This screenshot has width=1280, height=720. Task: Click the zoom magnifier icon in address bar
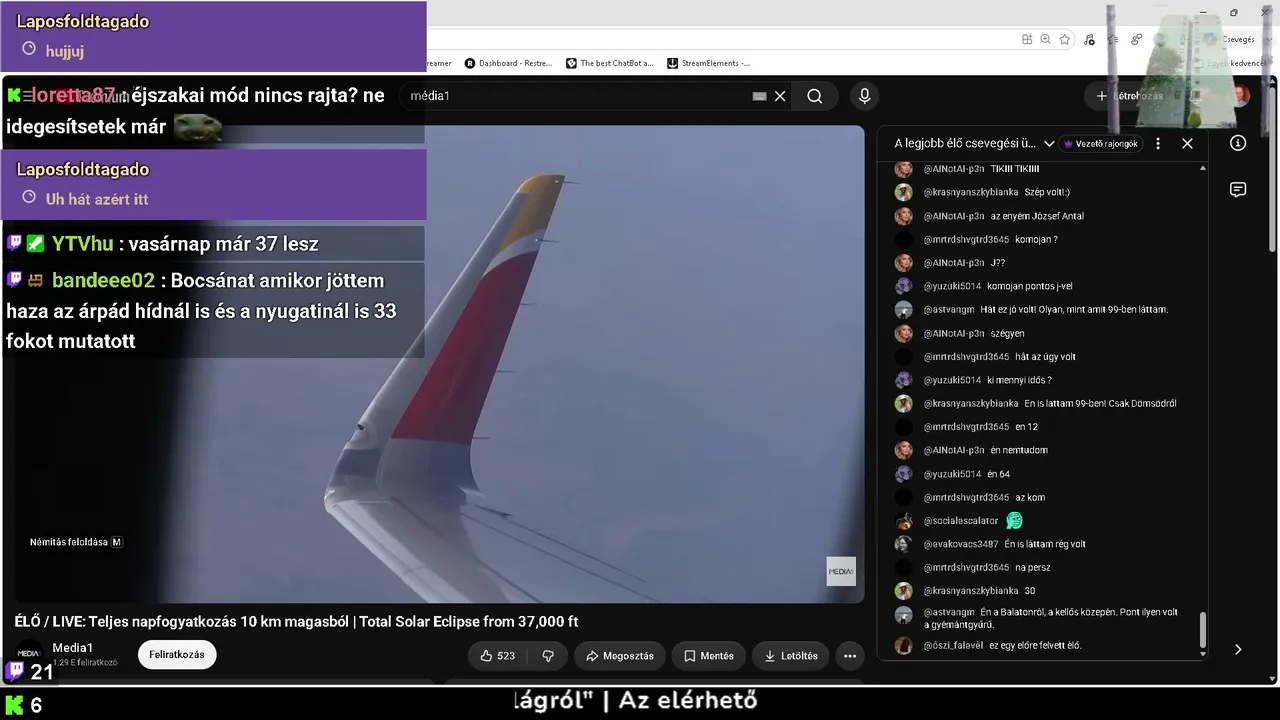(1046, 39)
